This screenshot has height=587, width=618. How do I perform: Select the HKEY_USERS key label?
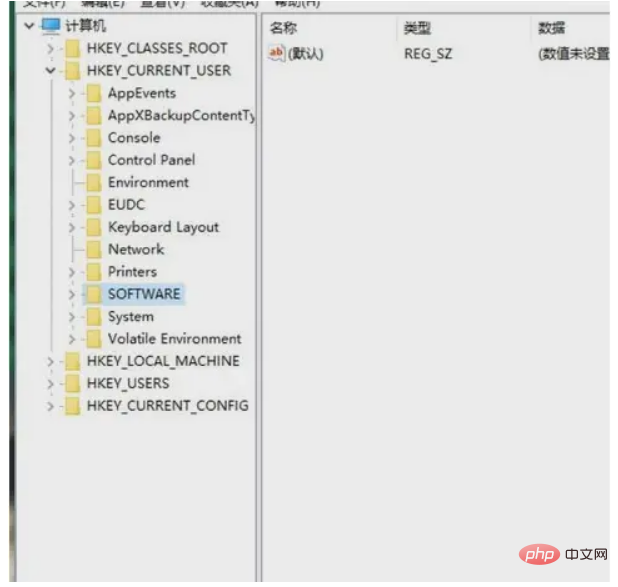pos(128,384)
